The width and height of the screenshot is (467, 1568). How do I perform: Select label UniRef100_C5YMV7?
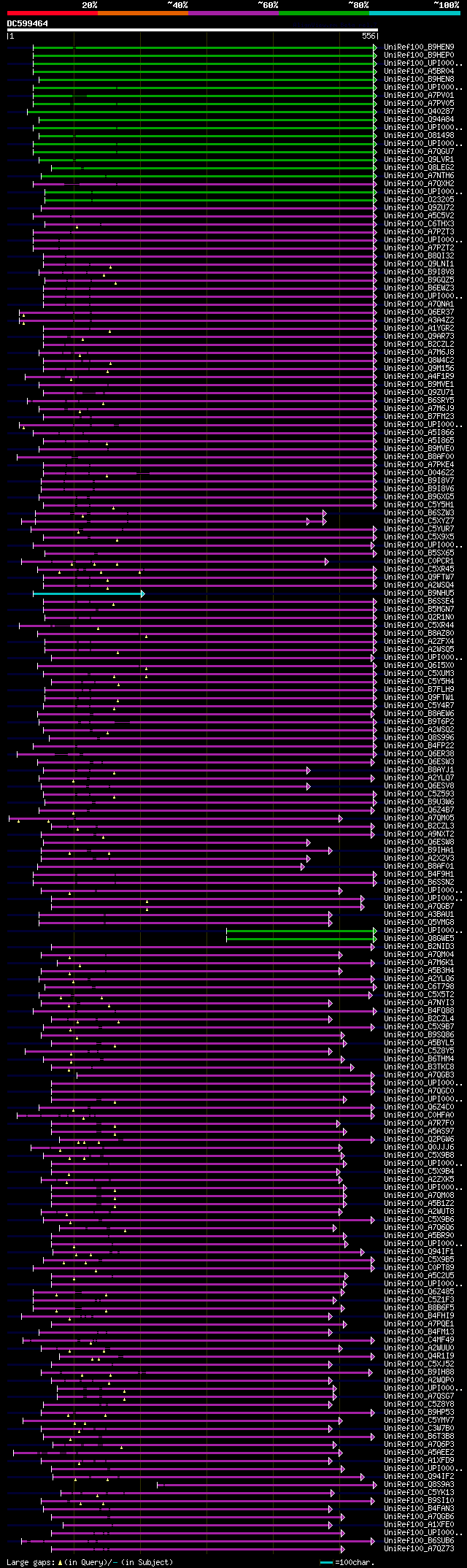(x=419, y=1421)
